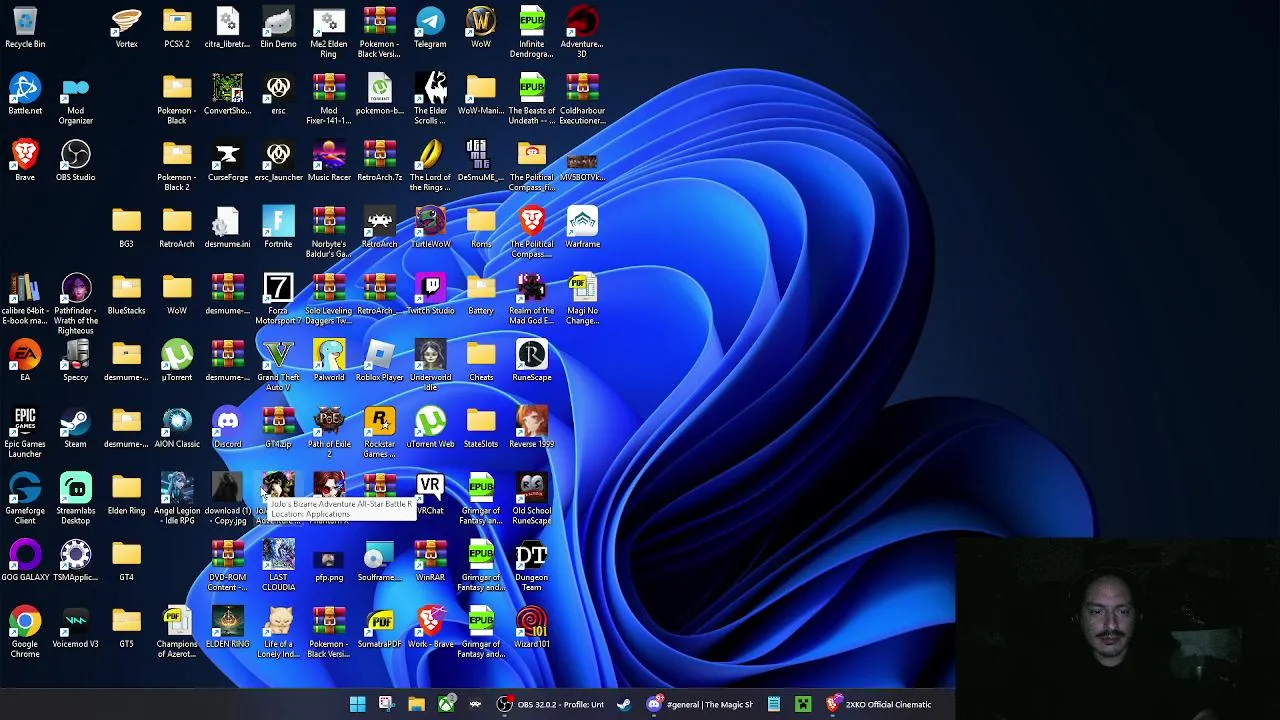Screen dimensions: 1280x720
Task: Launch Roblox Player shortcut
Action: tap(380, 361)
